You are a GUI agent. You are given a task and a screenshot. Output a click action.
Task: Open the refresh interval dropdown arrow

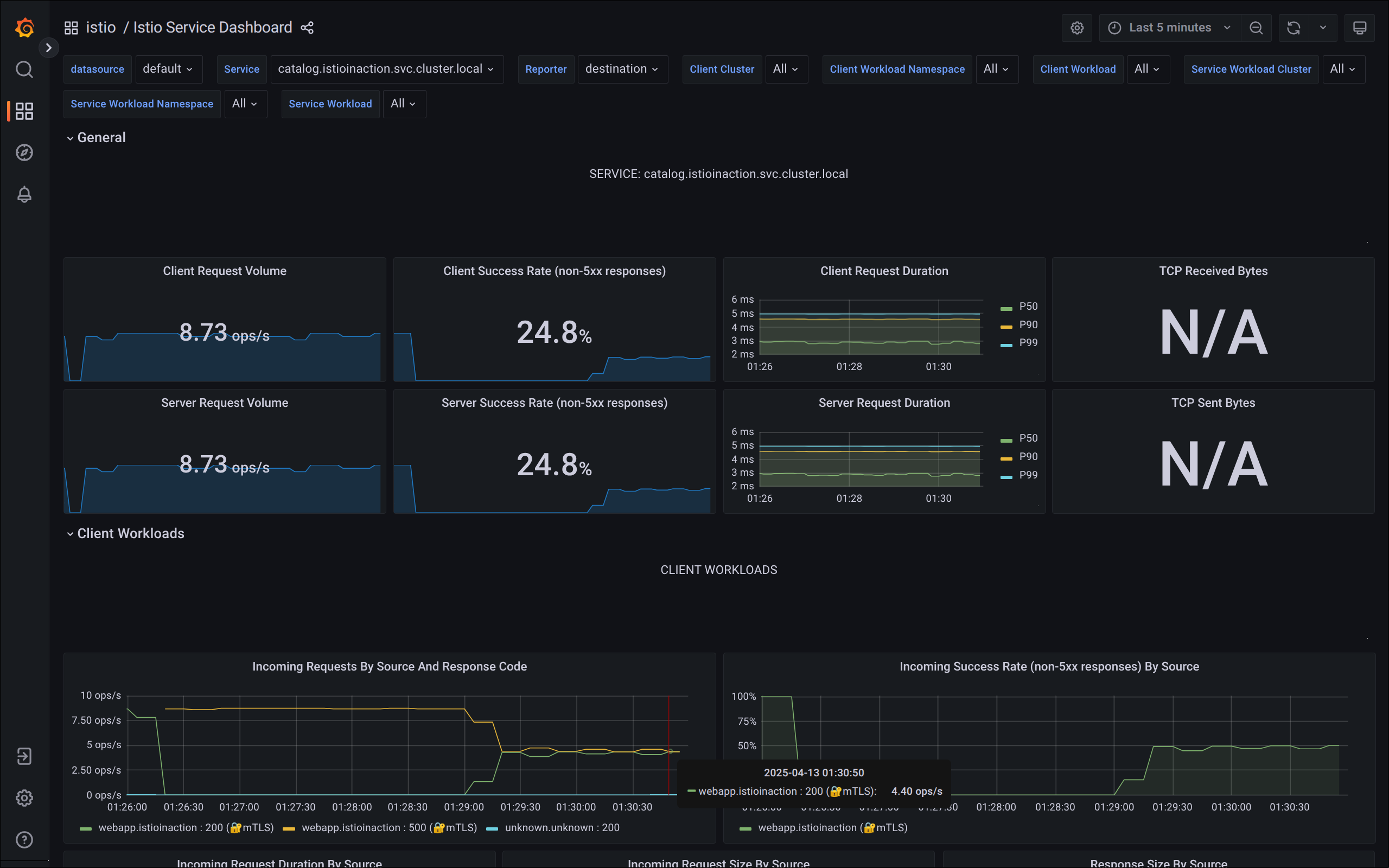[x=1323, y=28]
